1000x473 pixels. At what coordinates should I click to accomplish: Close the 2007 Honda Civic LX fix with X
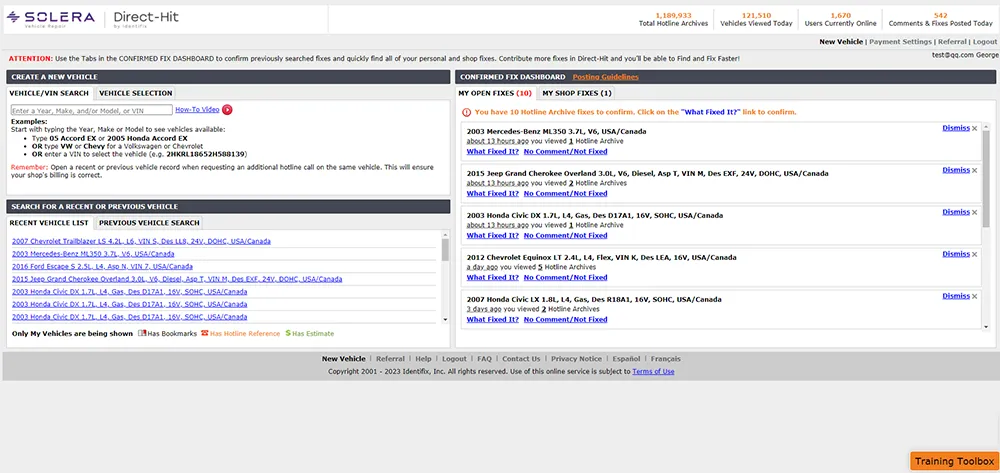point(974,296)
